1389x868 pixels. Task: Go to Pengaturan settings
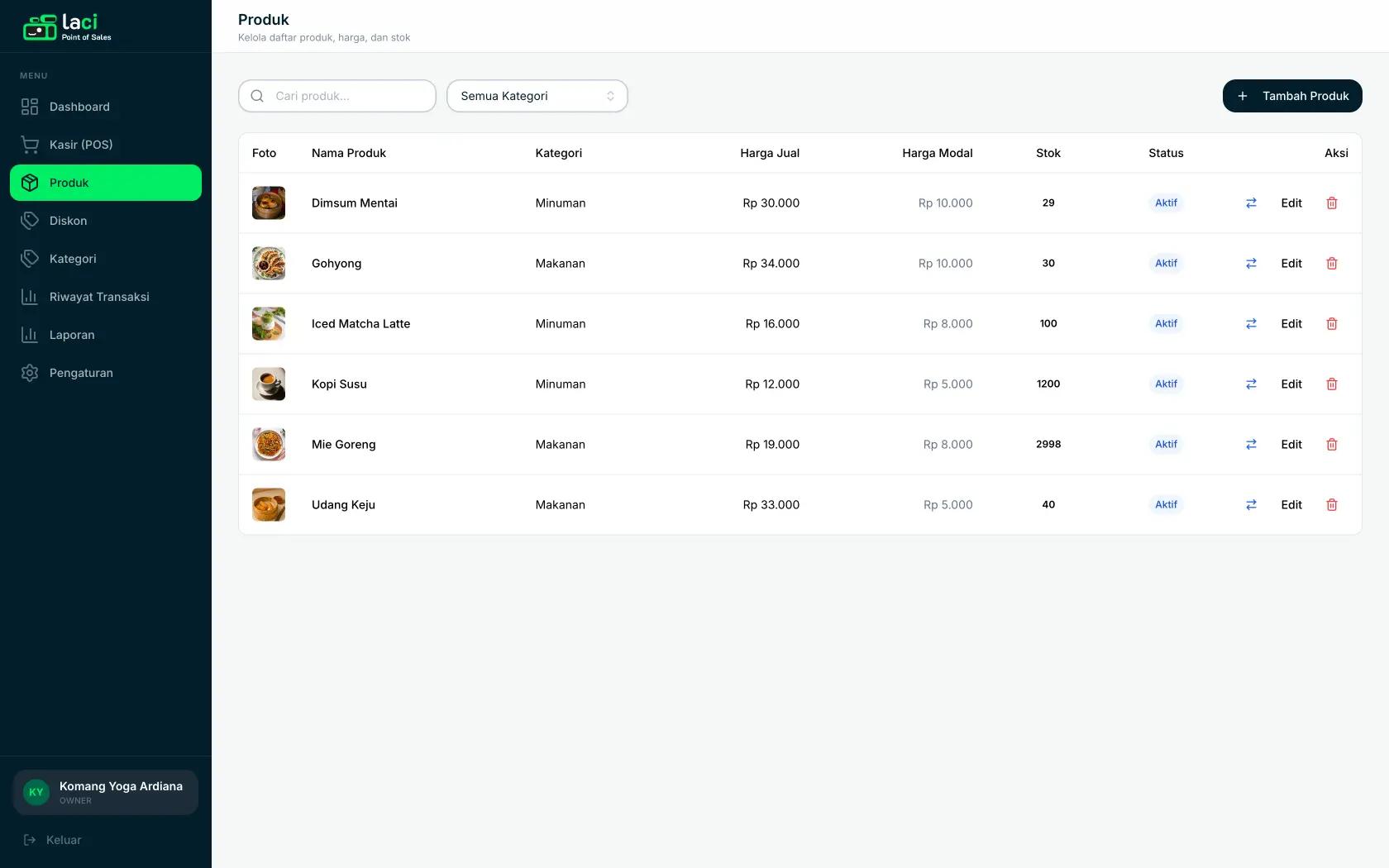(106, 373)
